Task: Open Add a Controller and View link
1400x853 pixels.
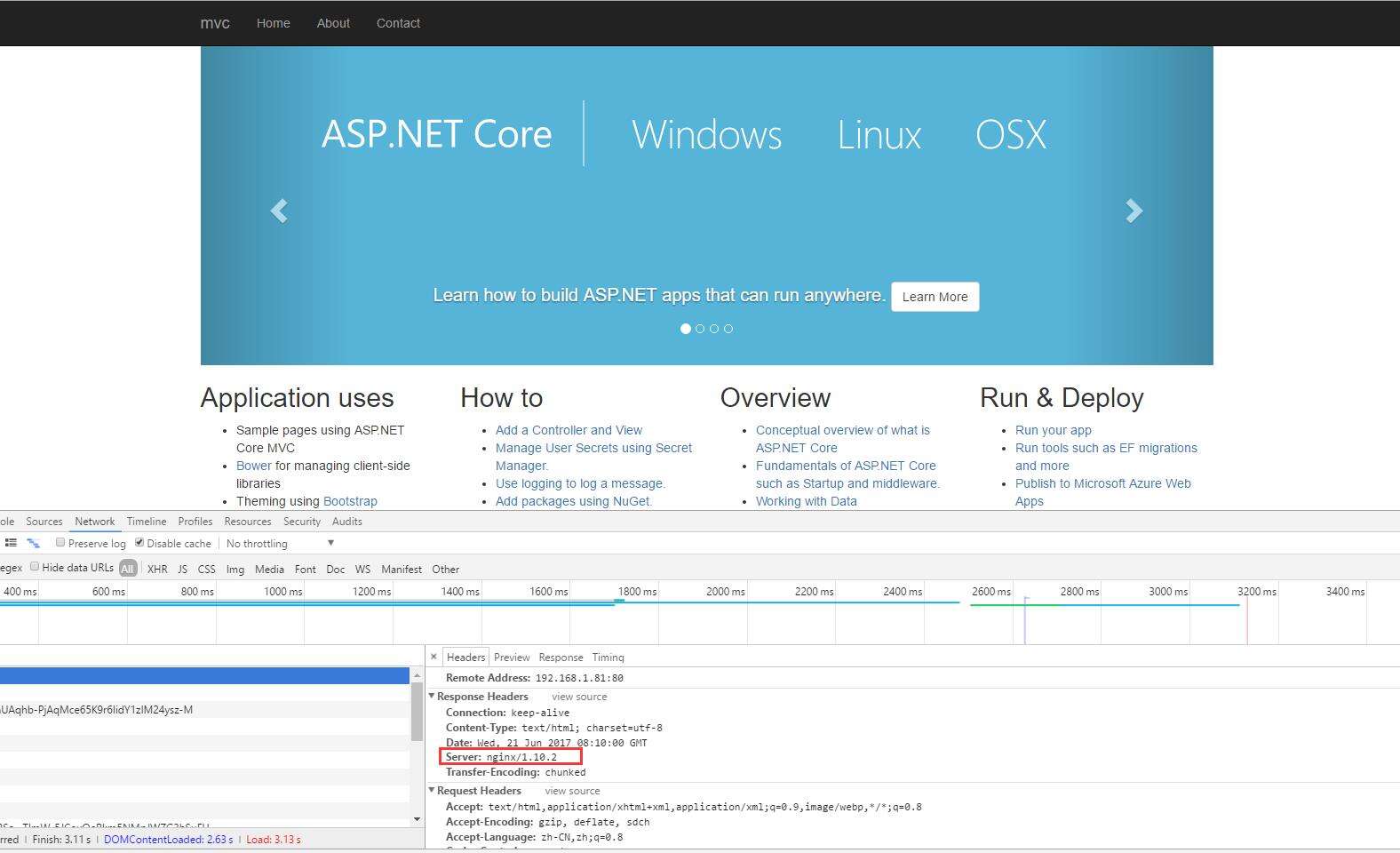Action: [x=569, y=430]
